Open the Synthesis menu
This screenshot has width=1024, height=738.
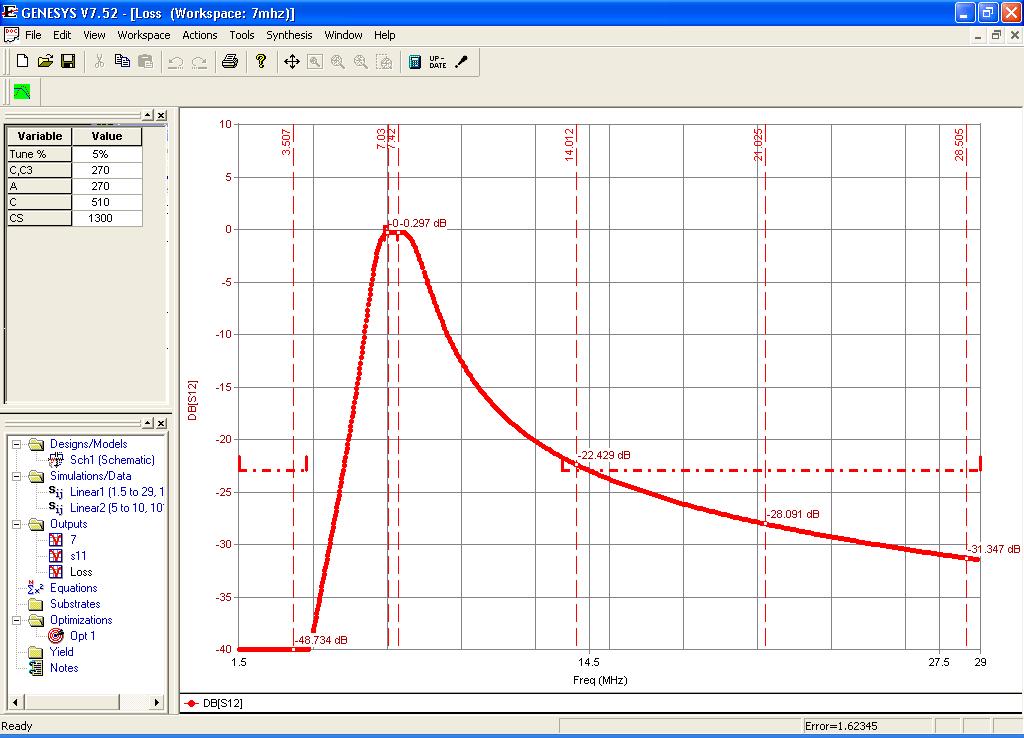tap(289, 35)
